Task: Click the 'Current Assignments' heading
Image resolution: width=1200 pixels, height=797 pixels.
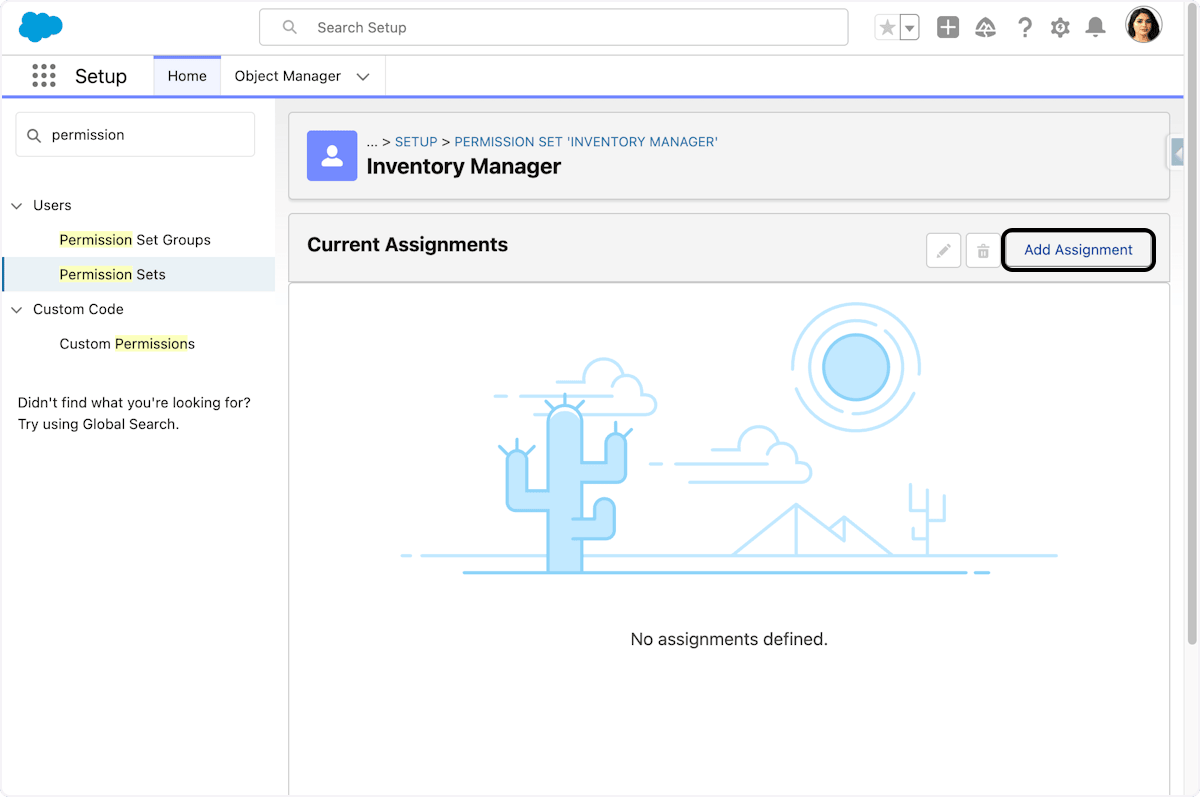Action: pyautogui.click(x=407, y=245)
